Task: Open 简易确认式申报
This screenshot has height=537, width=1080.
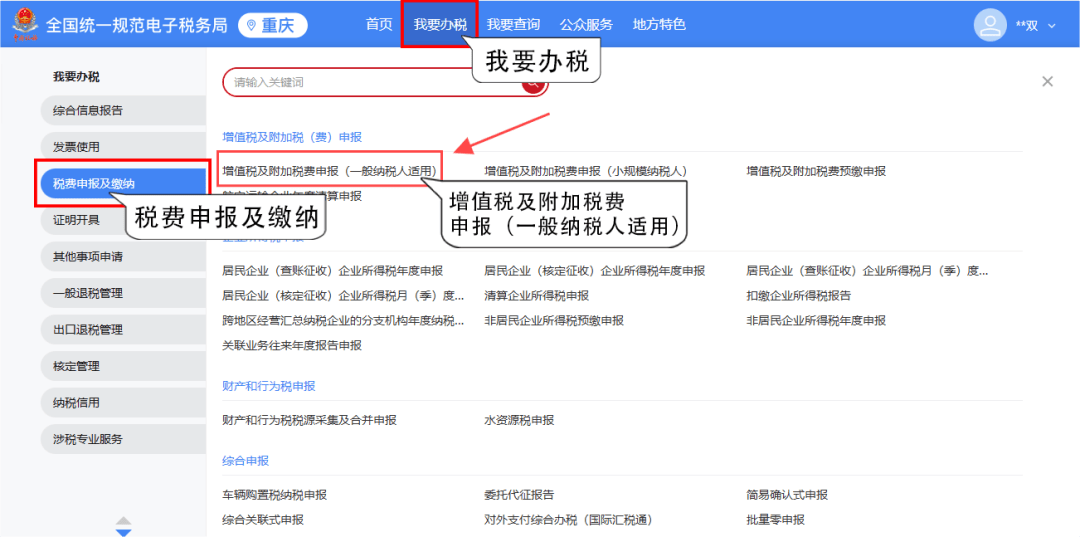Action: 787,494
